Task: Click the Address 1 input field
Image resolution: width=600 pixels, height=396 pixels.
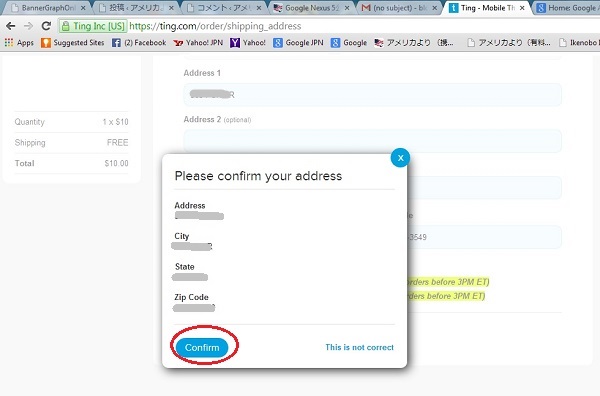Action: (372, 95)
